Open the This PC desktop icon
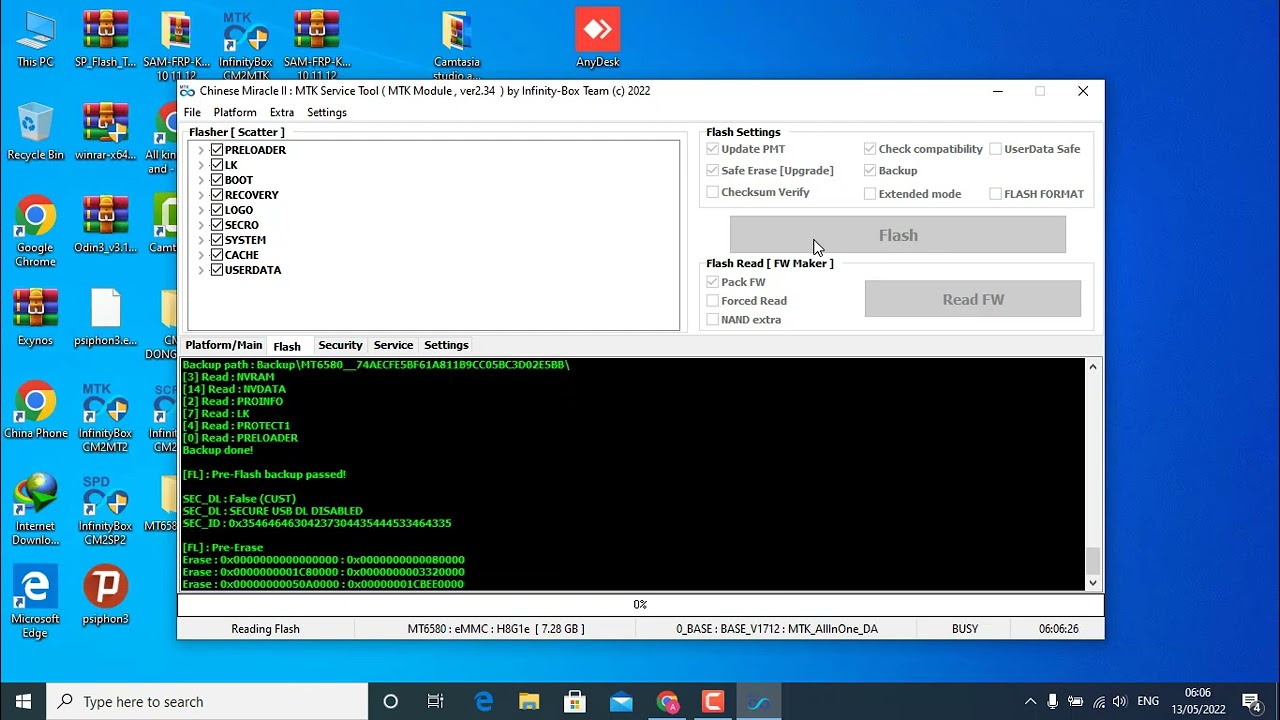Viewport: 1280px width, 720px height. point(35,39)
